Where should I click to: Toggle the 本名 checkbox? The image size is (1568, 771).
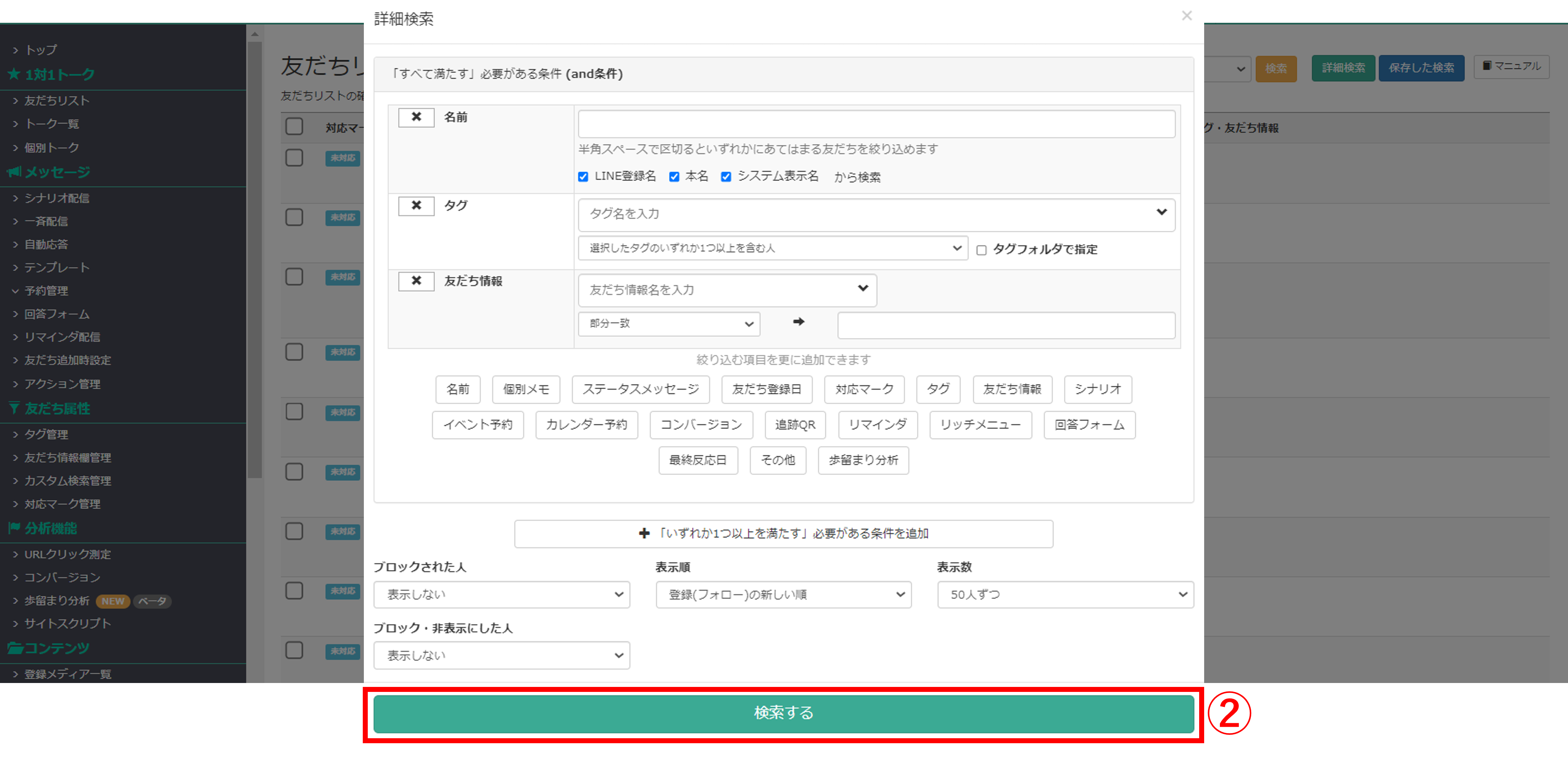click(674, 176)
